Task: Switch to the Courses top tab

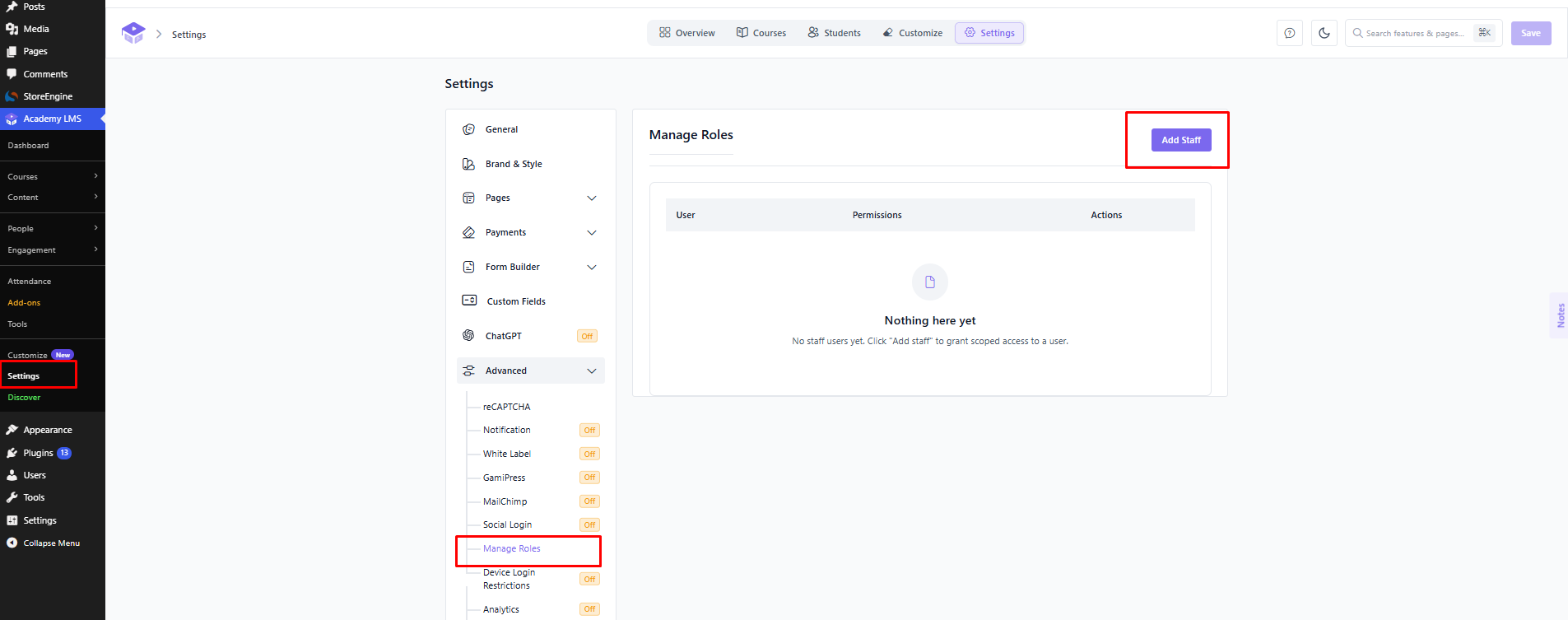Action: point(761,33)
